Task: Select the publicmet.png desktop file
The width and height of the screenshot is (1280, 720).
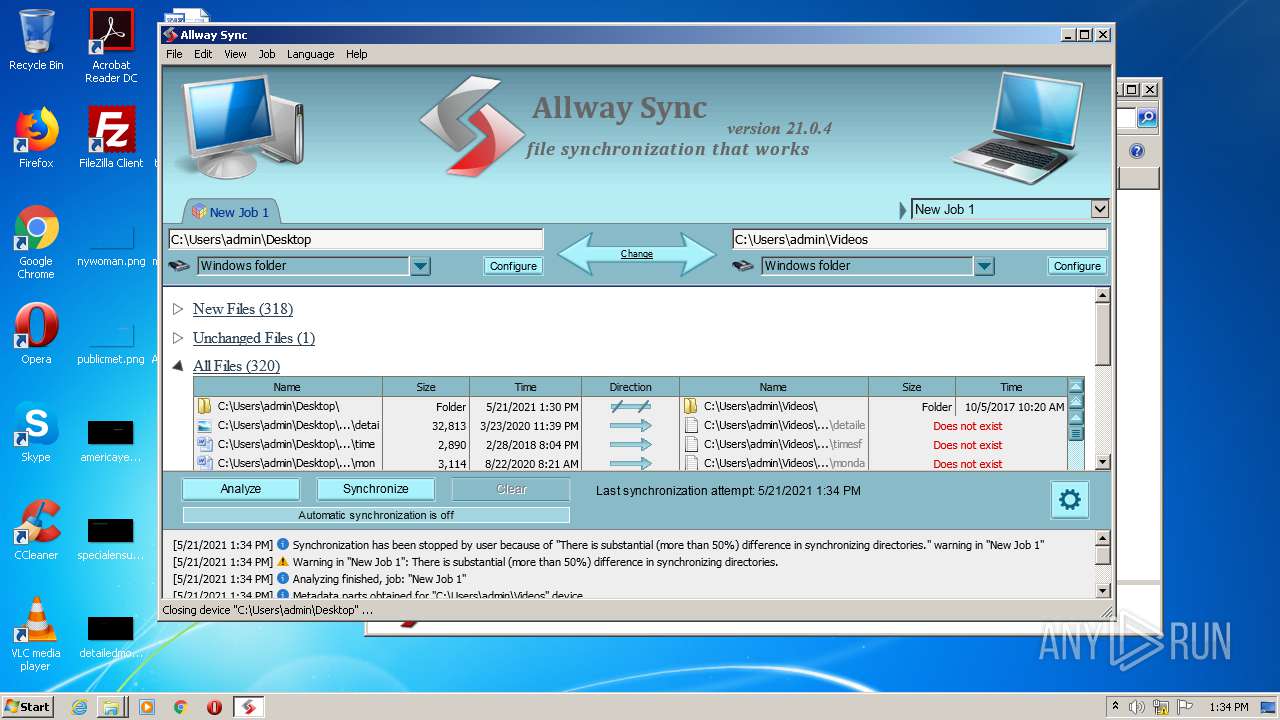Action: (111, 343)
